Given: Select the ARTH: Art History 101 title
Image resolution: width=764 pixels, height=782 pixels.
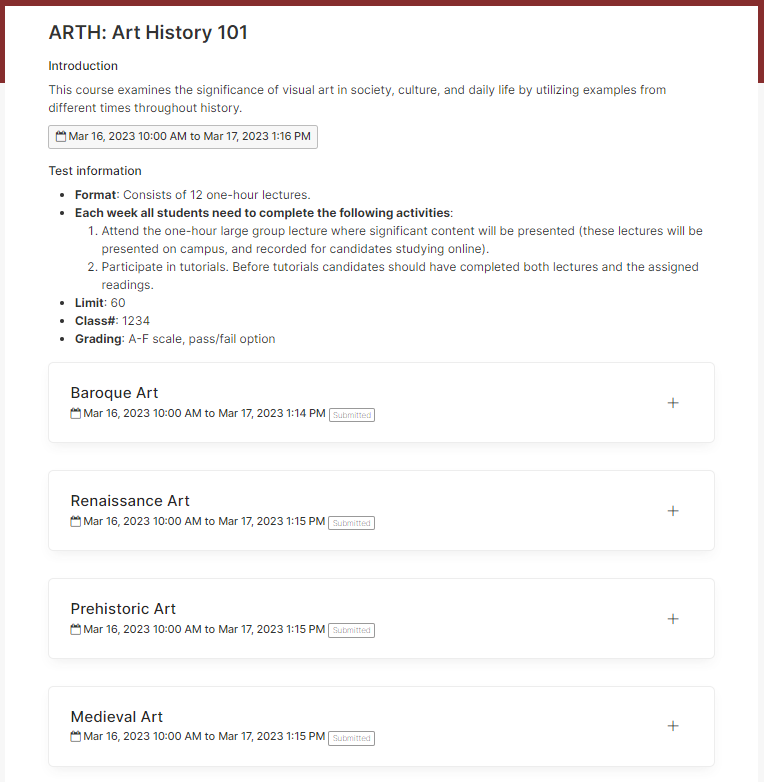Looking at the screenshot, I should (x=148, y=32).
